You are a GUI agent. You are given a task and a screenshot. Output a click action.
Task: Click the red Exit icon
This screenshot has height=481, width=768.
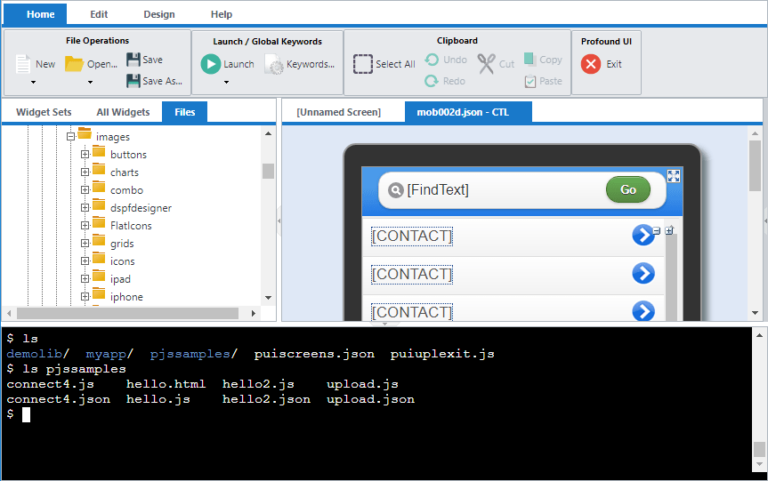(x=591, y=64)
